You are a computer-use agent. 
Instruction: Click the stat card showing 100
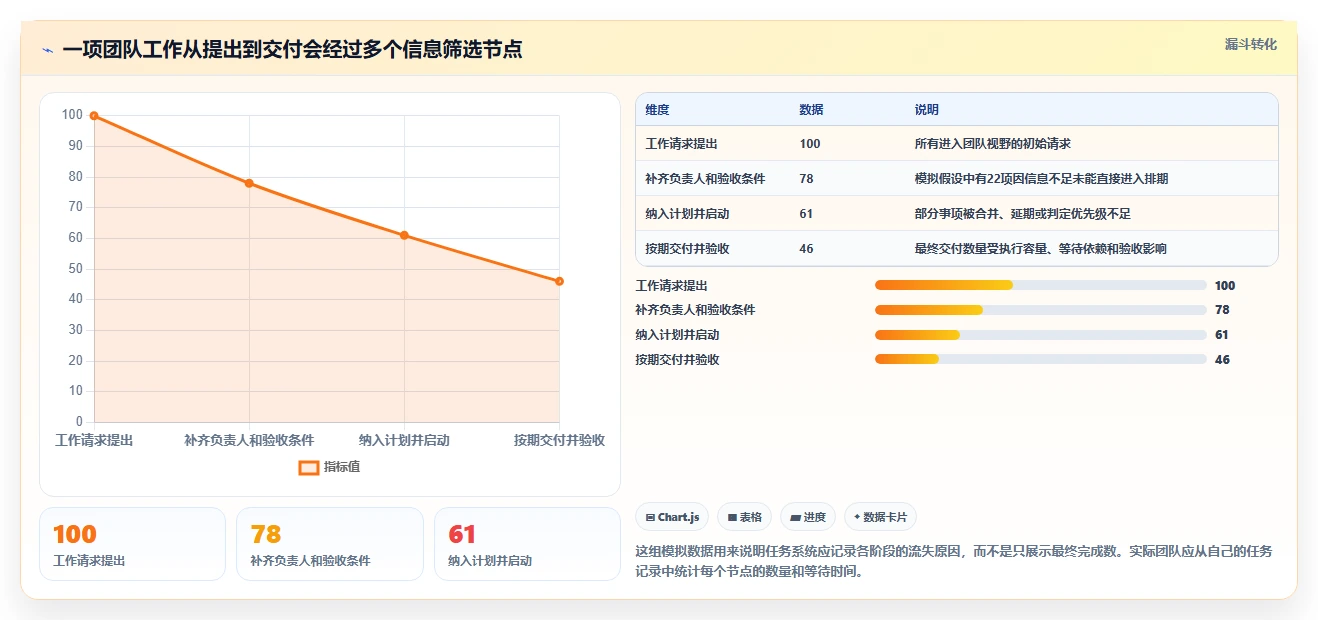[x=132, y=544]
